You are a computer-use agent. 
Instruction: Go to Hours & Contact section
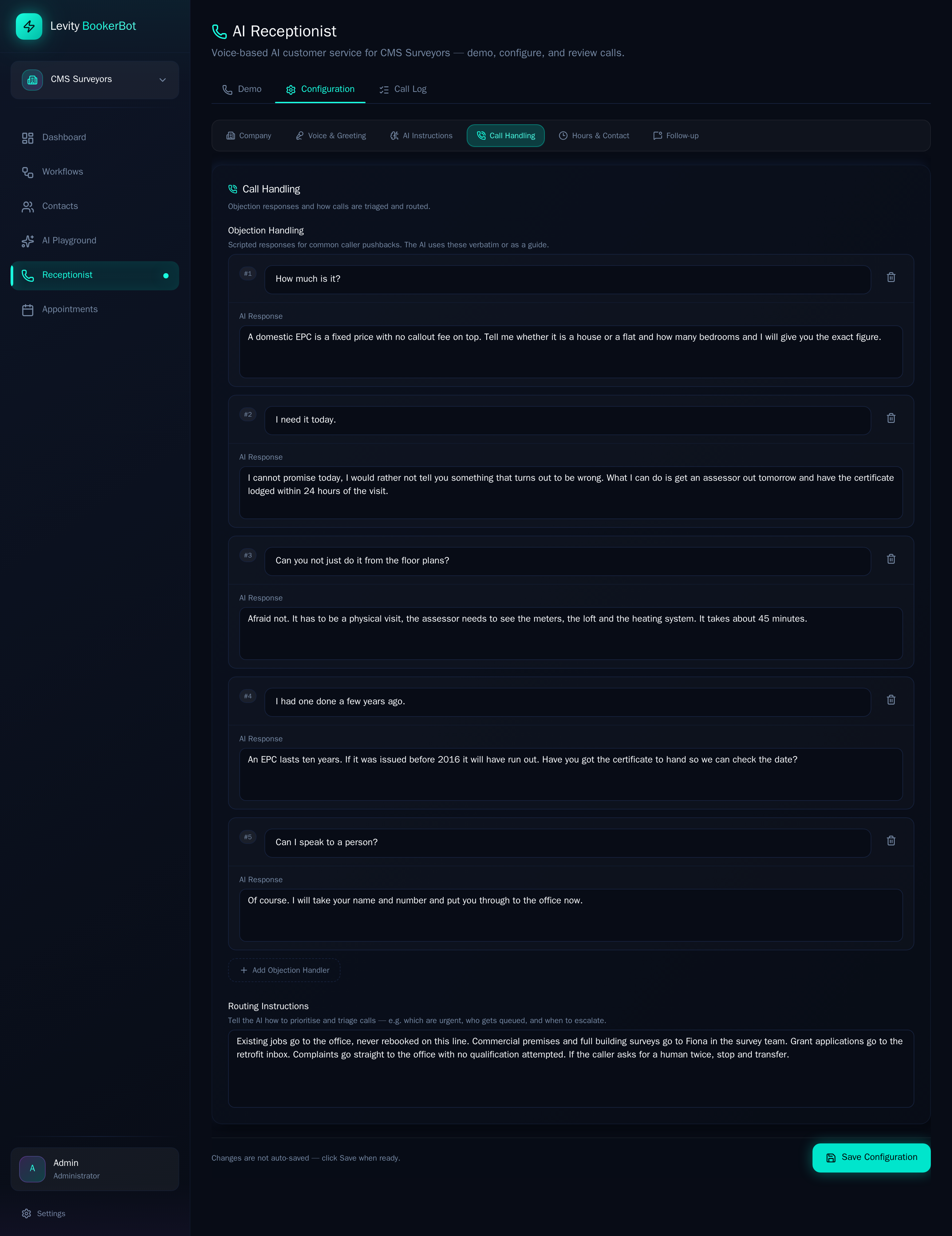tap(594, 136)
